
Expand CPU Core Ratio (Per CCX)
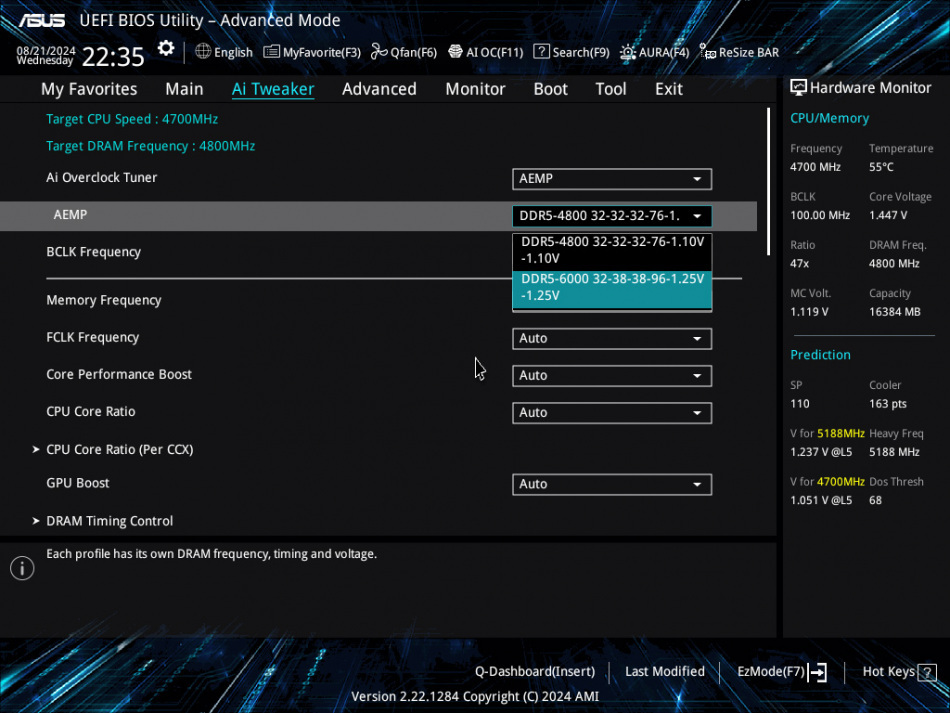pyautogui.click(x=119, y=450)
